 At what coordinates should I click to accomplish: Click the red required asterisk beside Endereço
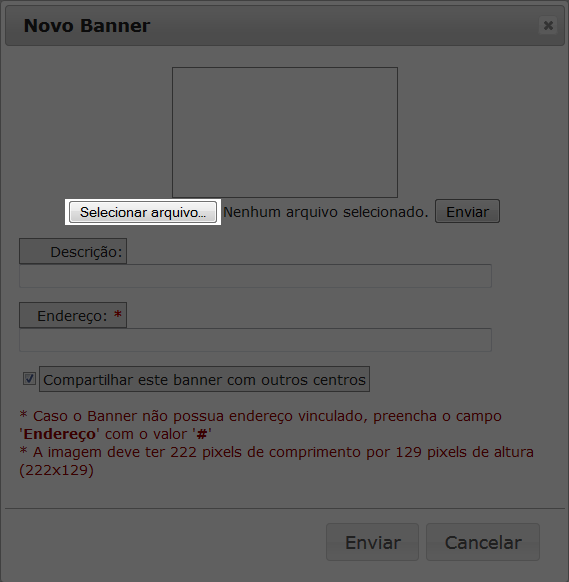coord(118,315)
